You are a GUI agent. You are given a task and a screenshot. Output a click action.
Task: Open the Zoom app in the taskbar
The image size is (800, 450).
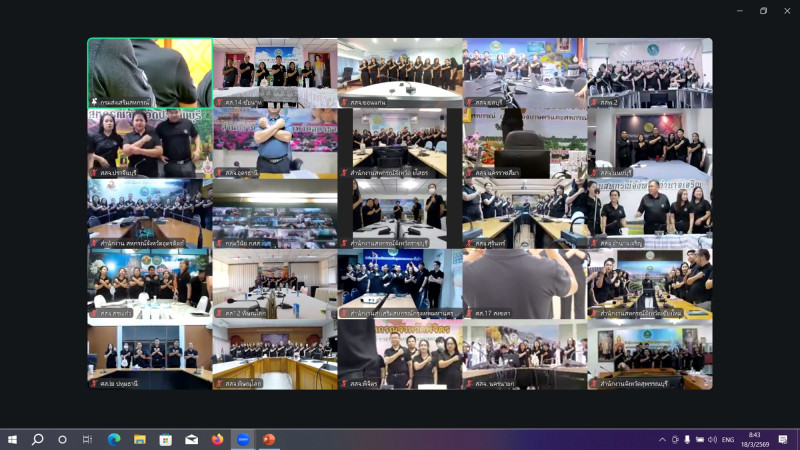pyautogui.click(x=243, y=439)
